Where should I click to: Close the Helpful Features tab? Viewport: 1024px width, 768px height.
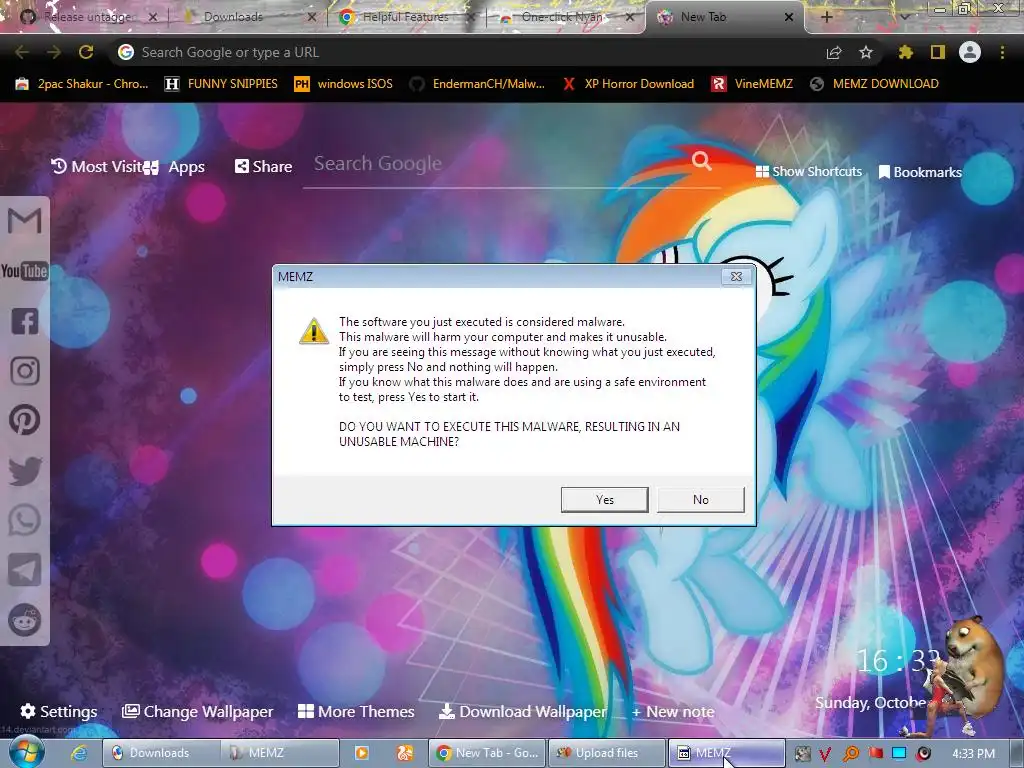(470, 17)
